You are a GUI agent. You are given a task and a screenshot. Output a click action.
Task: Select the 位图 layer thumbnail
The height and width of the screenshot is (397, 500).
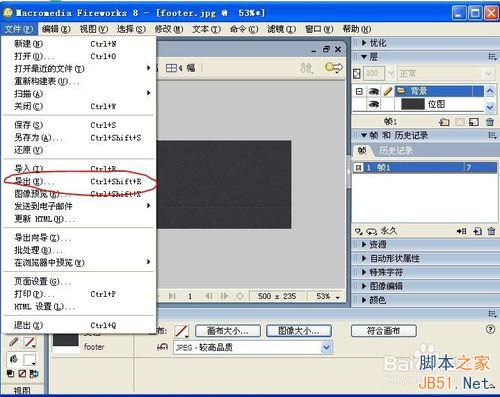click(x=413, y=104)
